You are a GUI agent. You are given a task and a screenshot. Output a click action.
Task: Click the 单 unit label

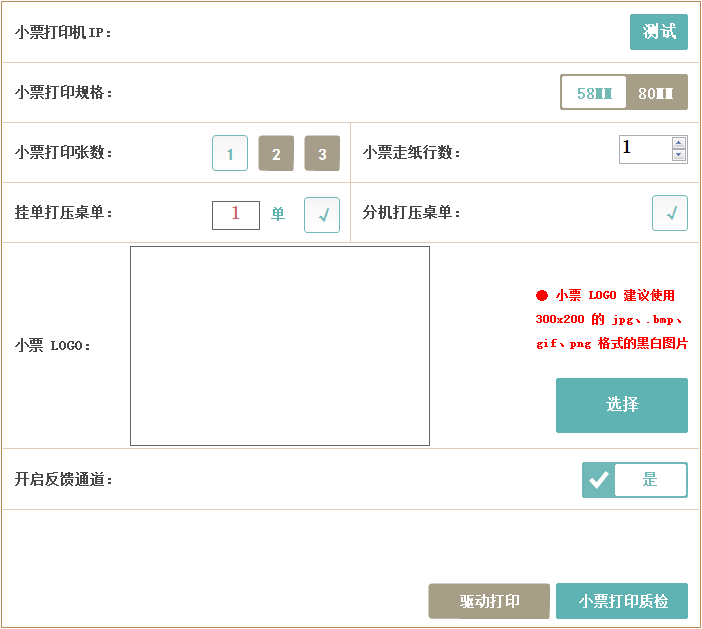pyautogui.click(x=278, y=214)
